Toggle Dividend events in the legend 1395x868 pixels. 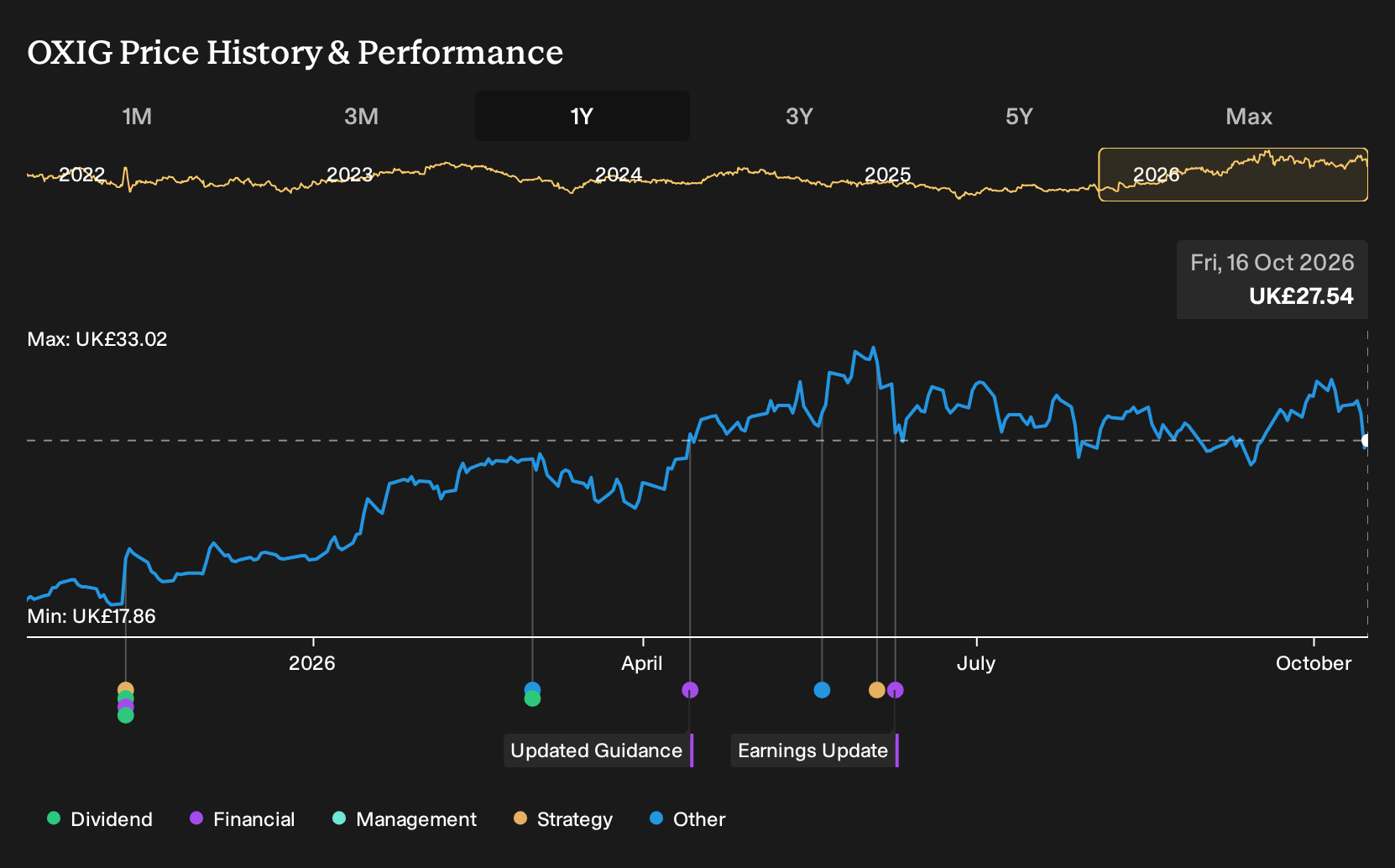click(100, 819)
